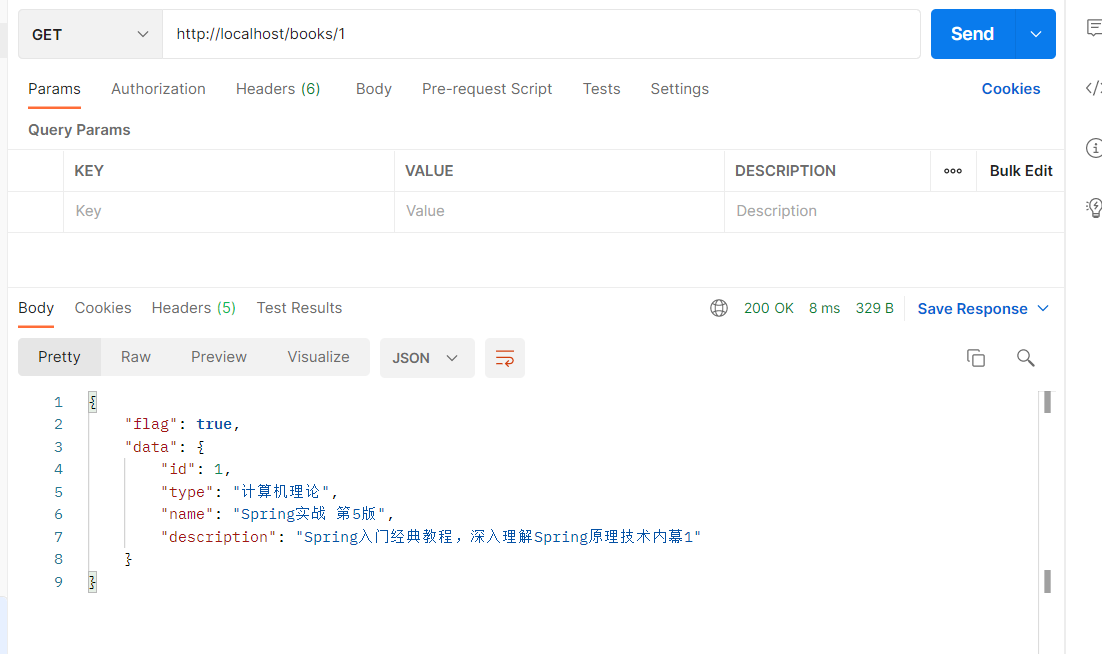
Task: Open the request Headers (6) tab
Action: [278, 89]
